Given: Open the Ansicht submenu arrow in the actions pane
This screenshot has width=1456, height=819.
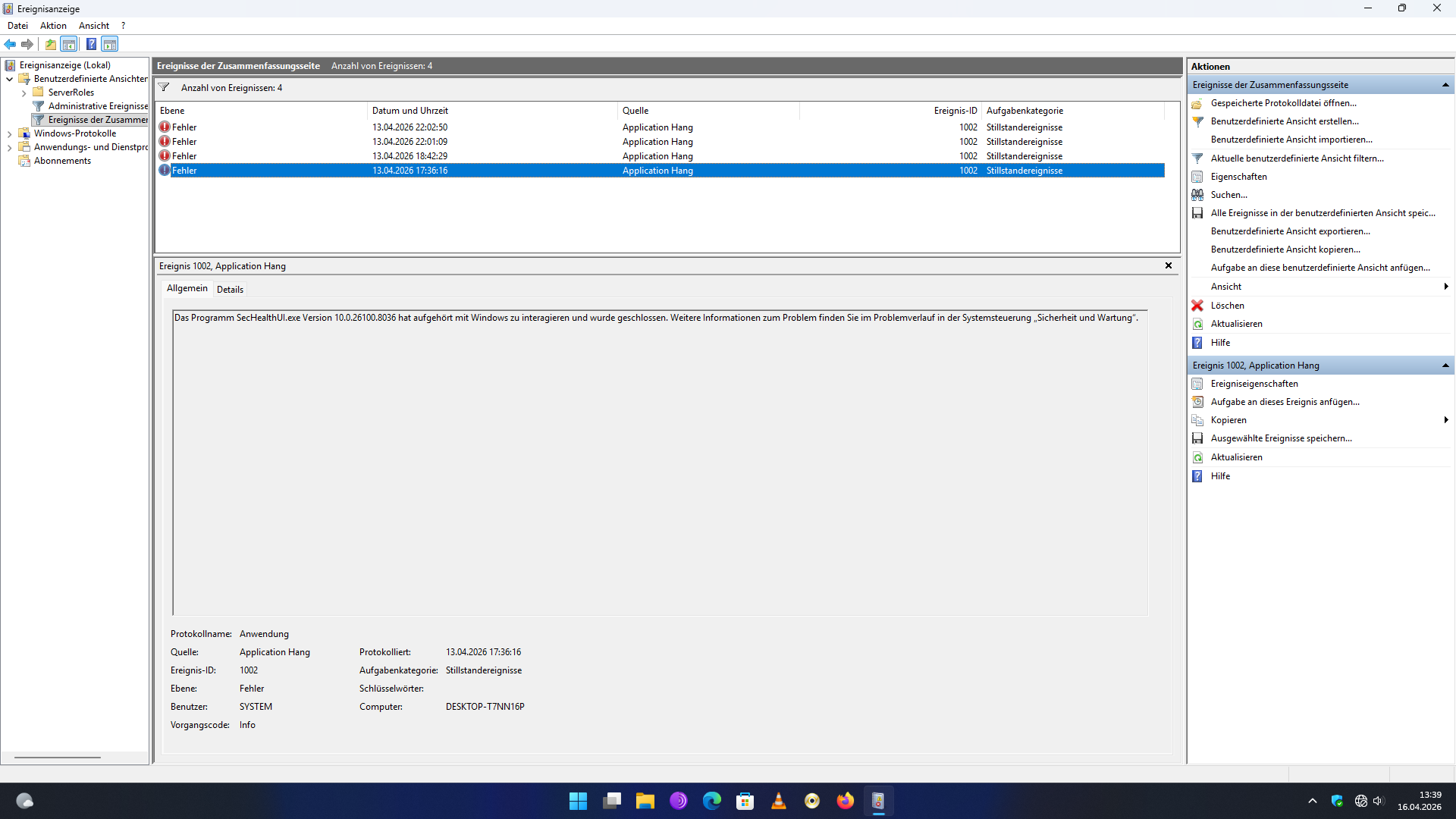Looking at the screenshot, I should click(x=1446, y=287).
